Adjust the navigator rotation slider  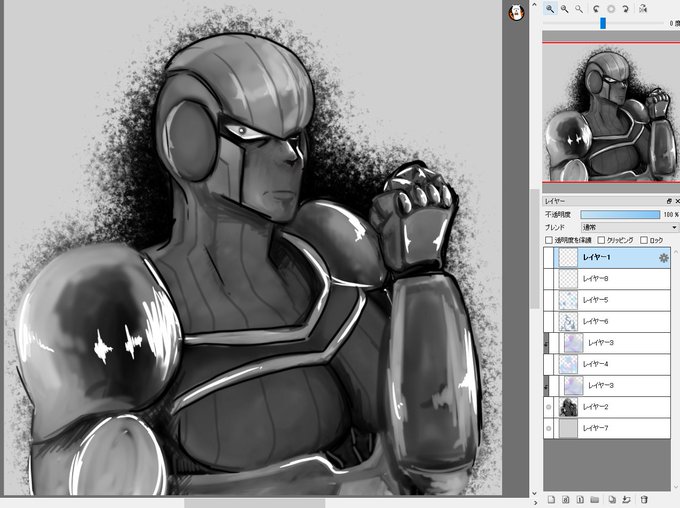pyautogui.click(x=603, y=23)
